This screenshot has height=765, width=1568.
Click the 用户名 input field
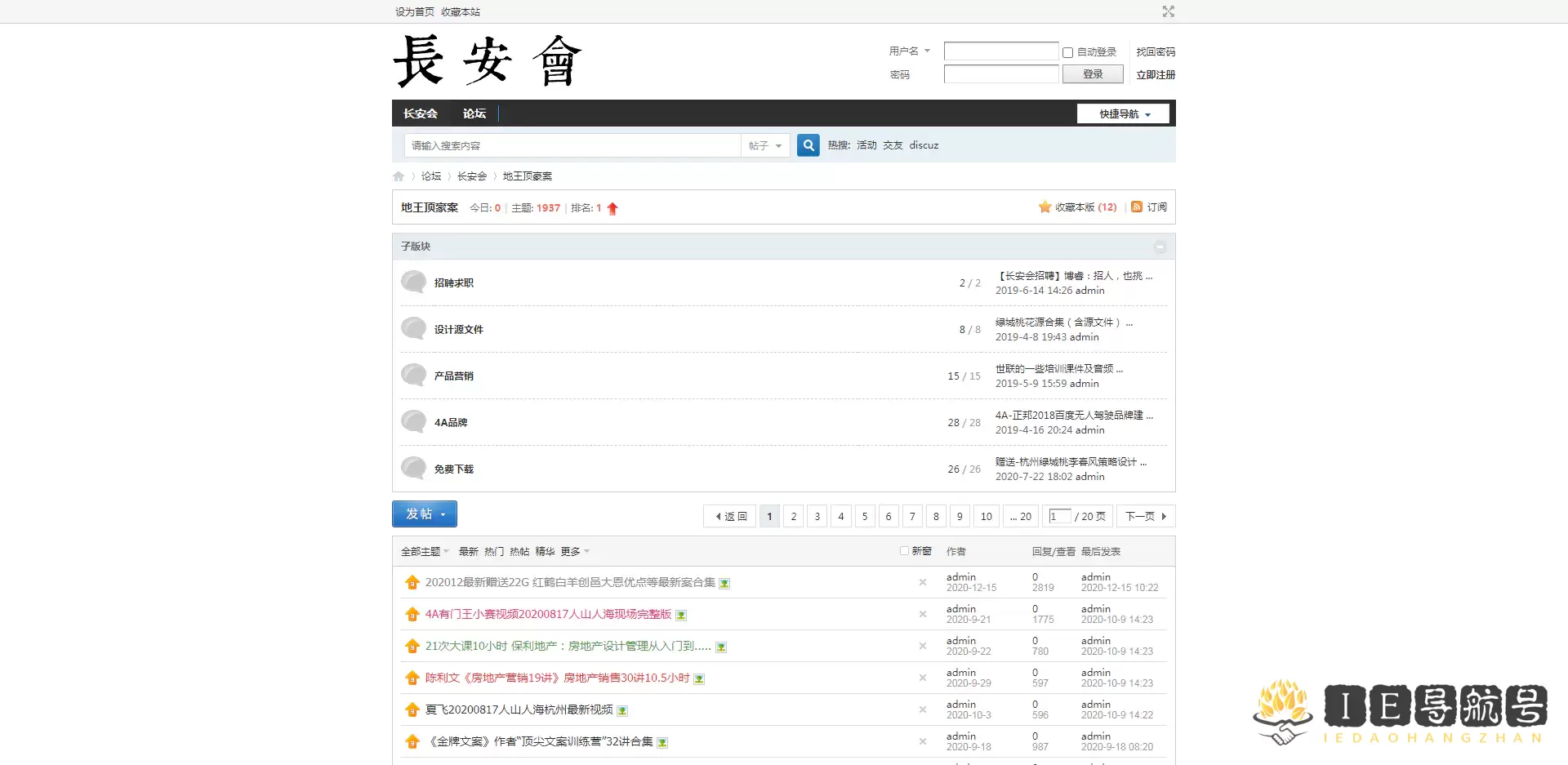click(x=1000, y=51)
